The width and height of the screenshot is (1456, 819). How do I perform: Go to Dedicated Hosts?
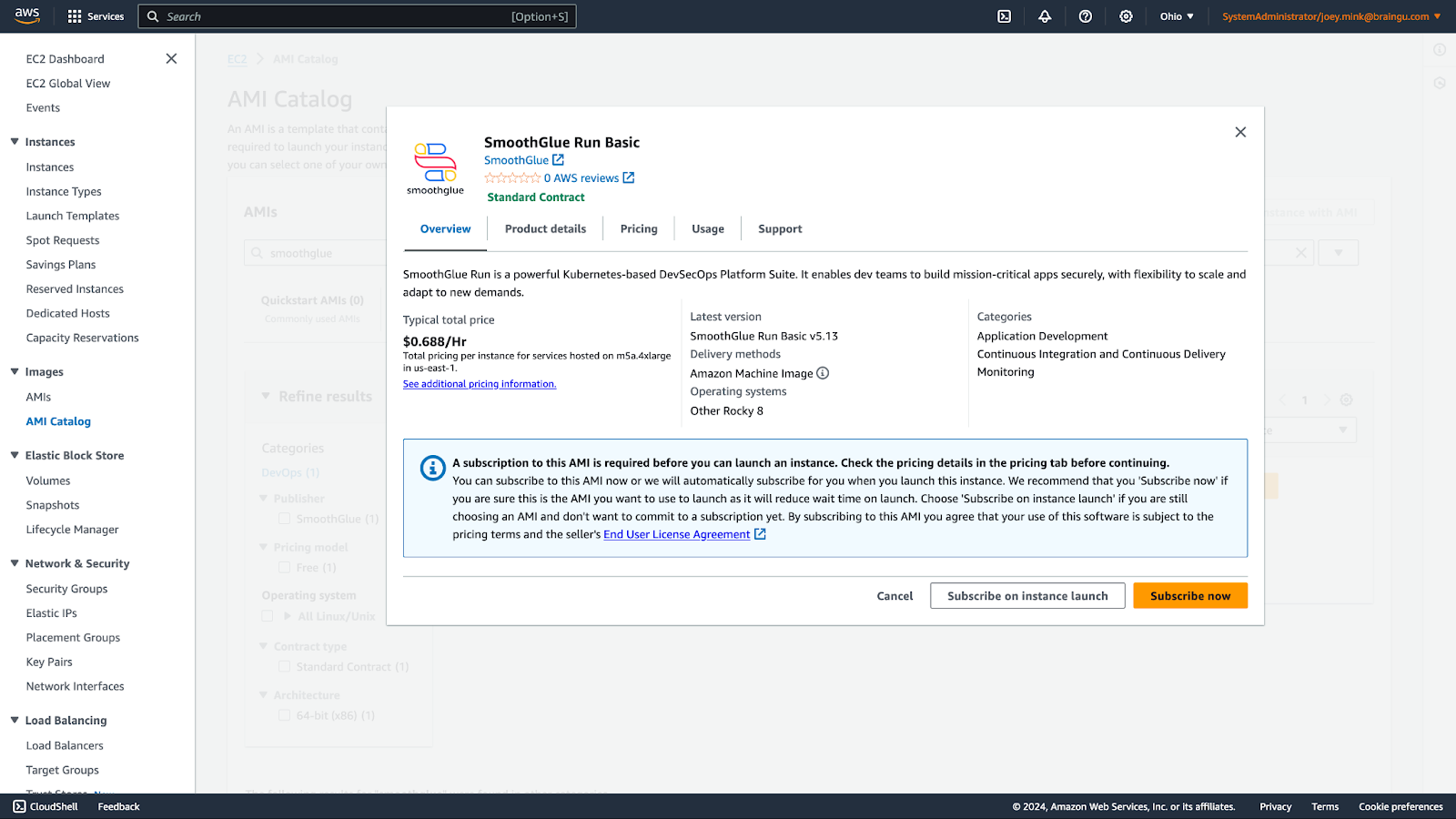click(x=68, y=314)
